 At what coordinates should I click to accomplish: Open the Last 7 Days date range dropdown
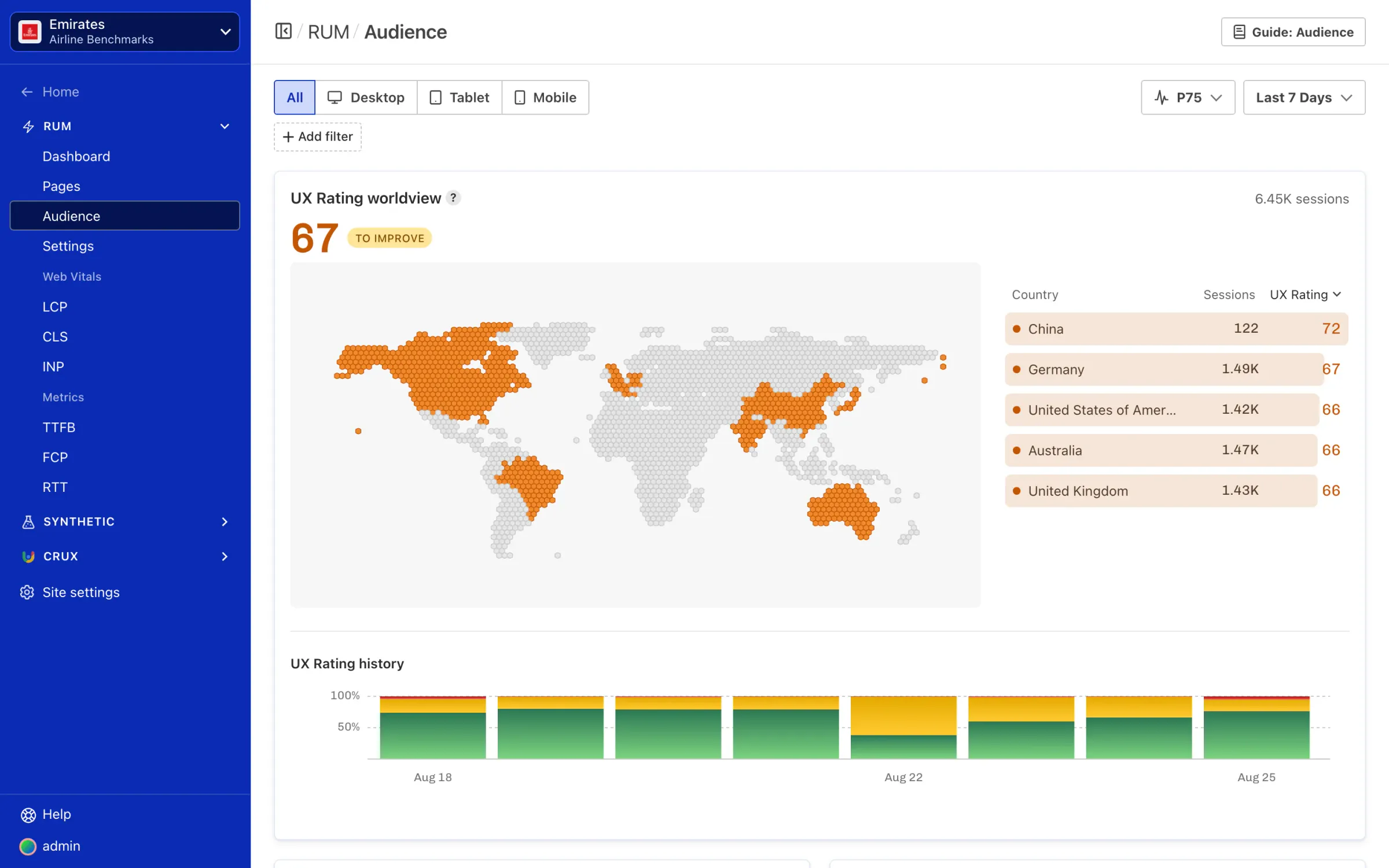(x=1304, y=97)
